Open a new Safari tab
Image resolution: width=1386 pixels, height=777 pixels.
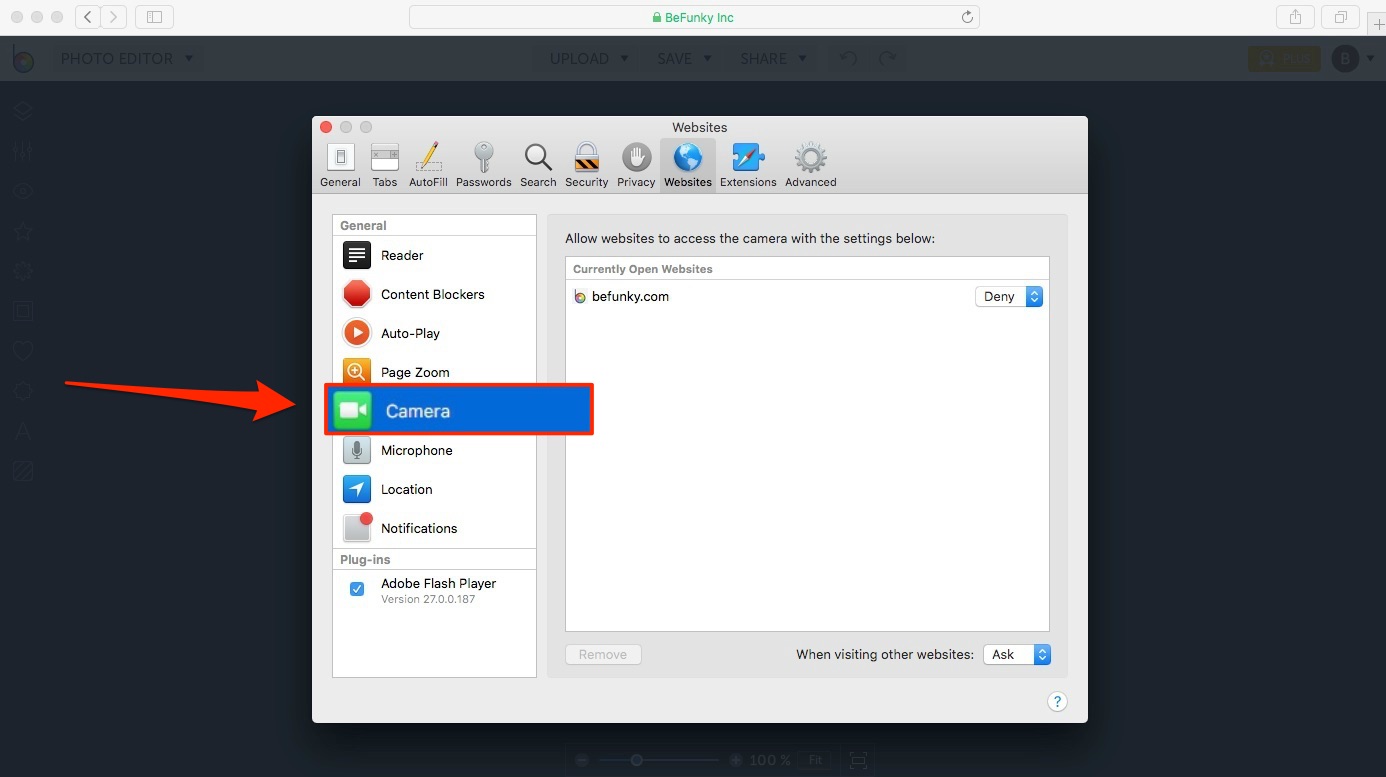click(x=1378, y=24)
